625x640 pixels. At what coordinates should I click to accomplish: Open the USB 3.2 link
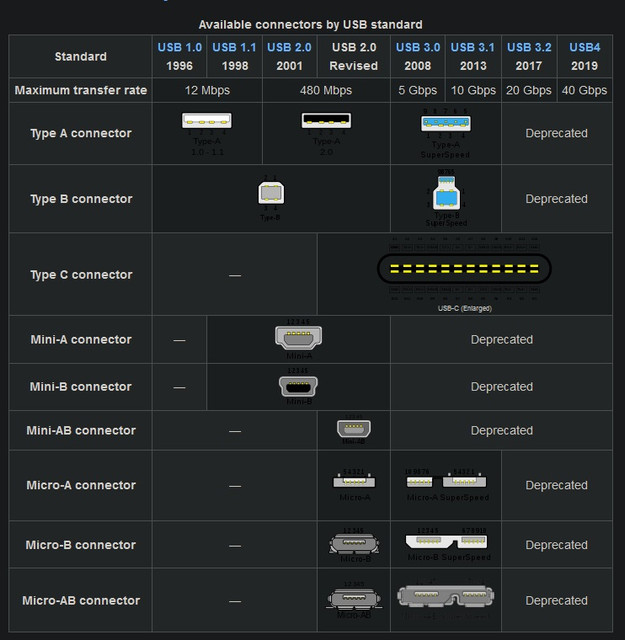529,47
